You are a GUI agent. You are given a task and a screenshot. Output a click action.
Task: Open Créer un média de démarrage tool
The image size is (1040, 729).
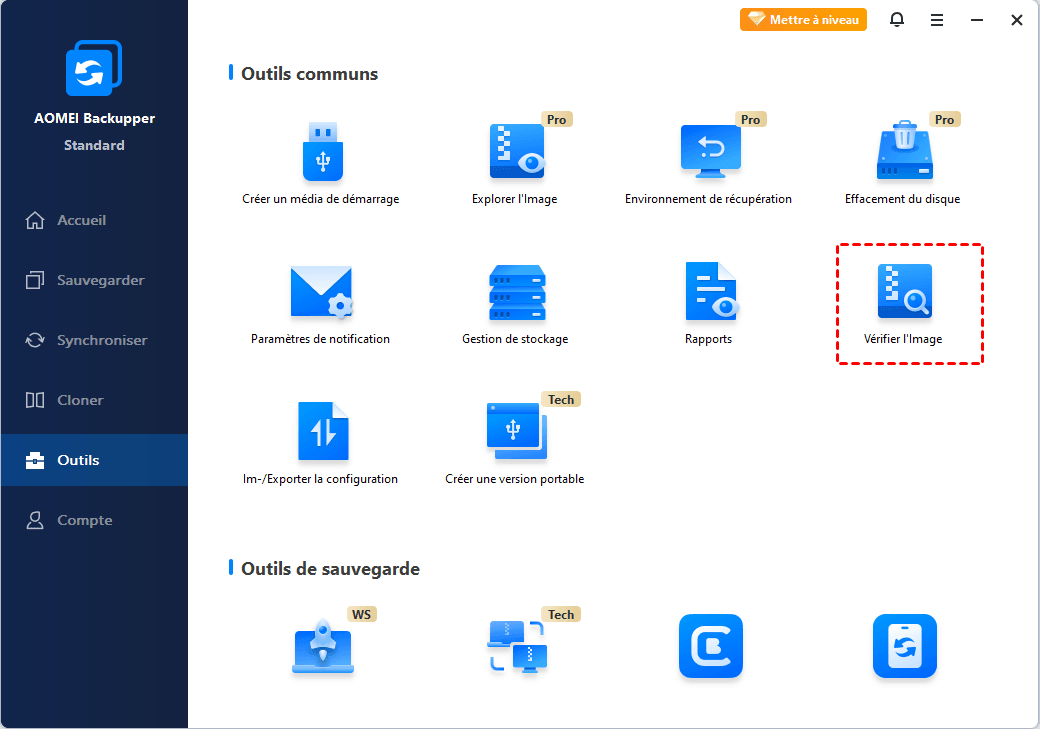click(322, 163)
